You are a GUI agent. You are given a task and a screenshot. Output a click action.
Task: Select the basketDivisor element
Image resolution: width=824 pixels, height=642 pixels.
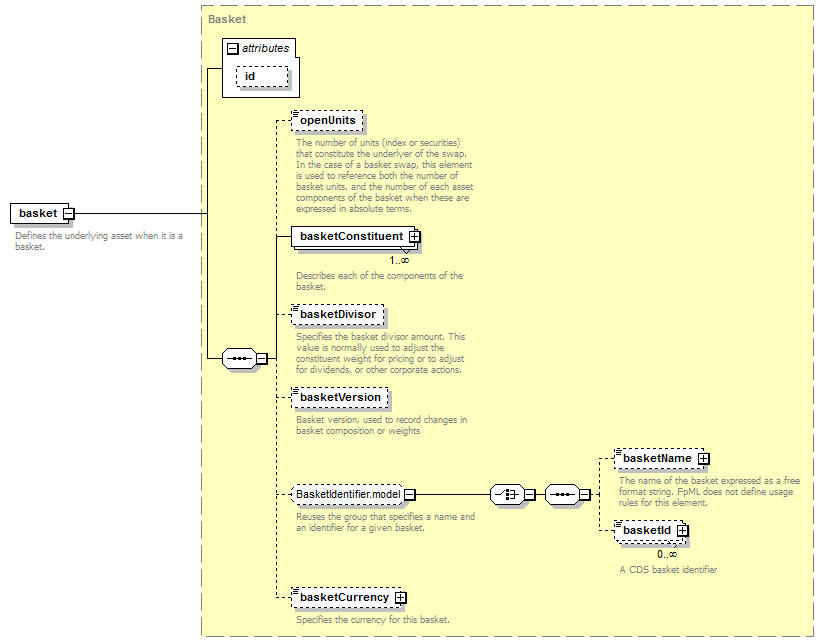tap(337, 314)
